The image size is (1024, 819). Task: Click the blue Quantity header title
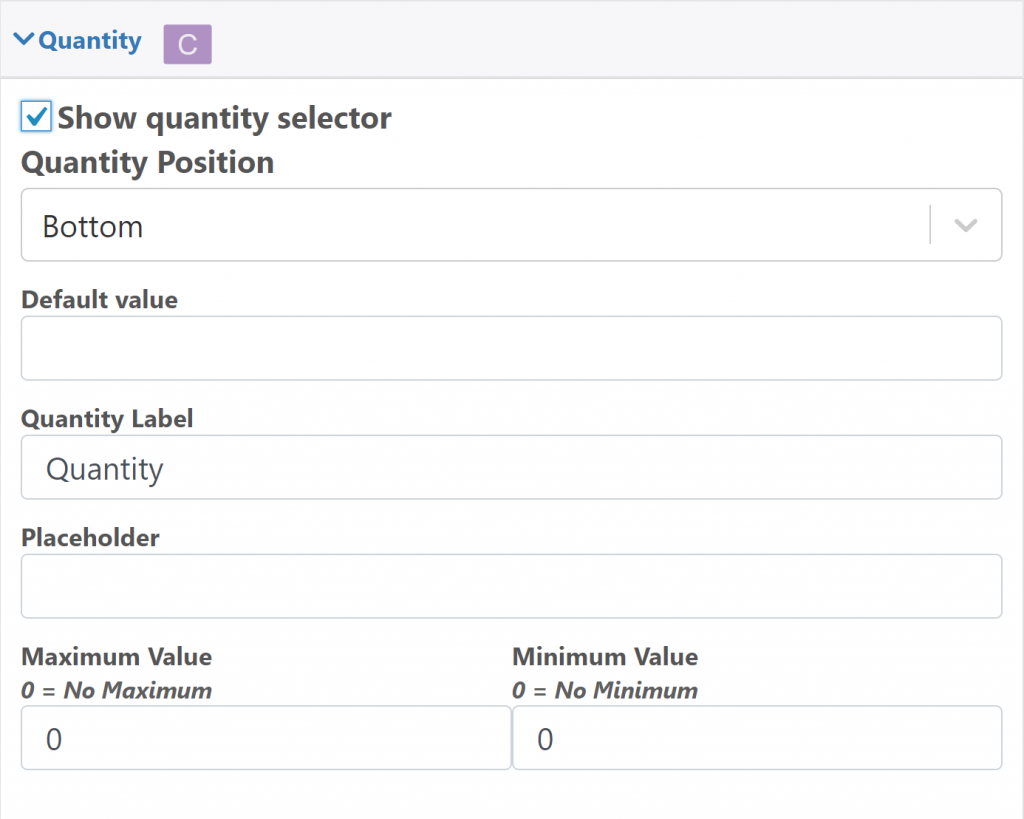90,41
